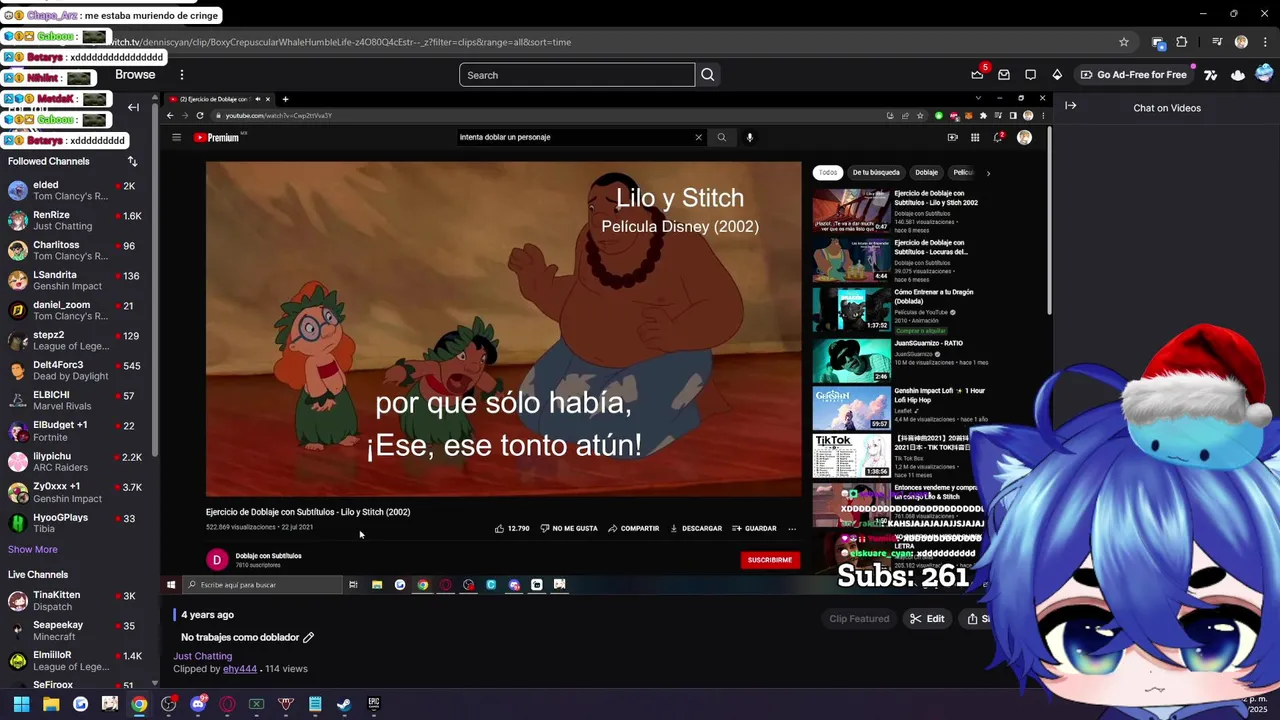
Task: Open RenRize followed channel
Action: (75, 220)
